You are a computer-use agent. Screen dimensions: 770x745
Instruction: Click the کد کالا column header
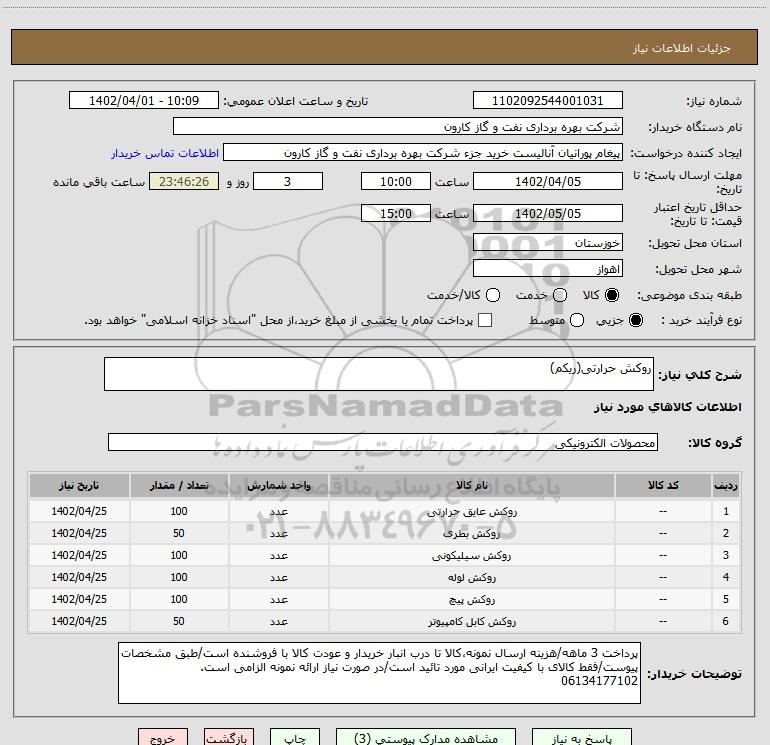663,485
